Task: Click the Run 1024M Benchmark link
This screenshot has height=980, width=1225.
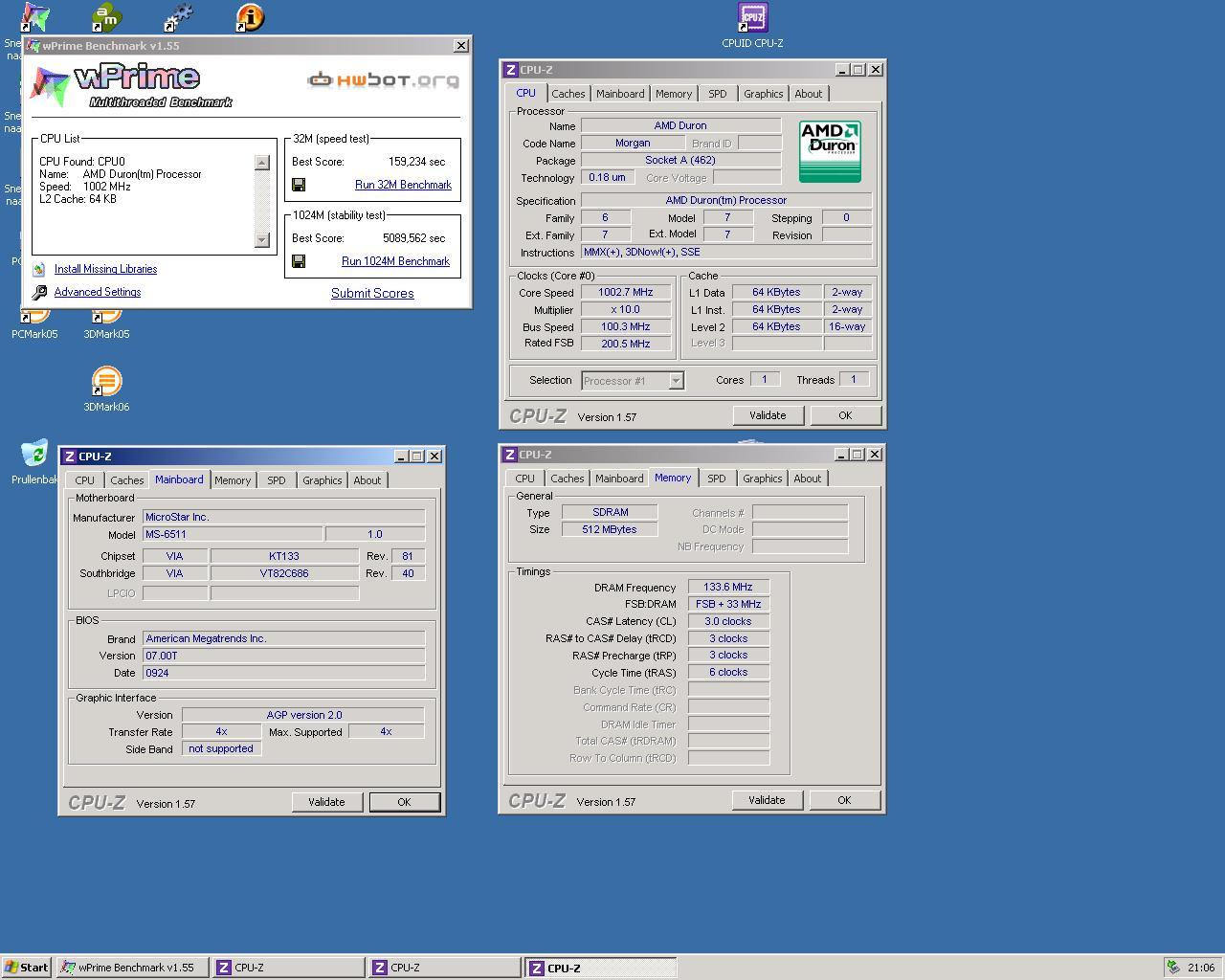Action: pos(395,261)
